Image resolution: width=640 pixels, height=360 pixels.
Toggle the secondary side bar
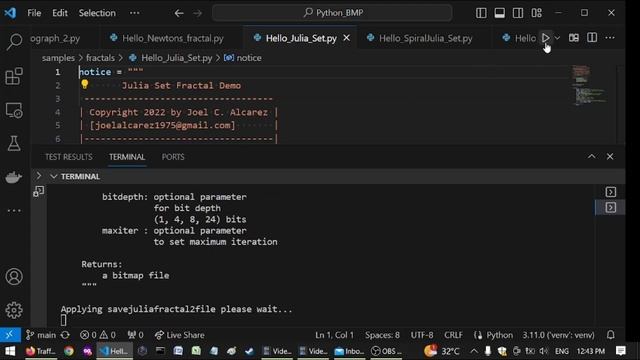(x=518, y=13)
